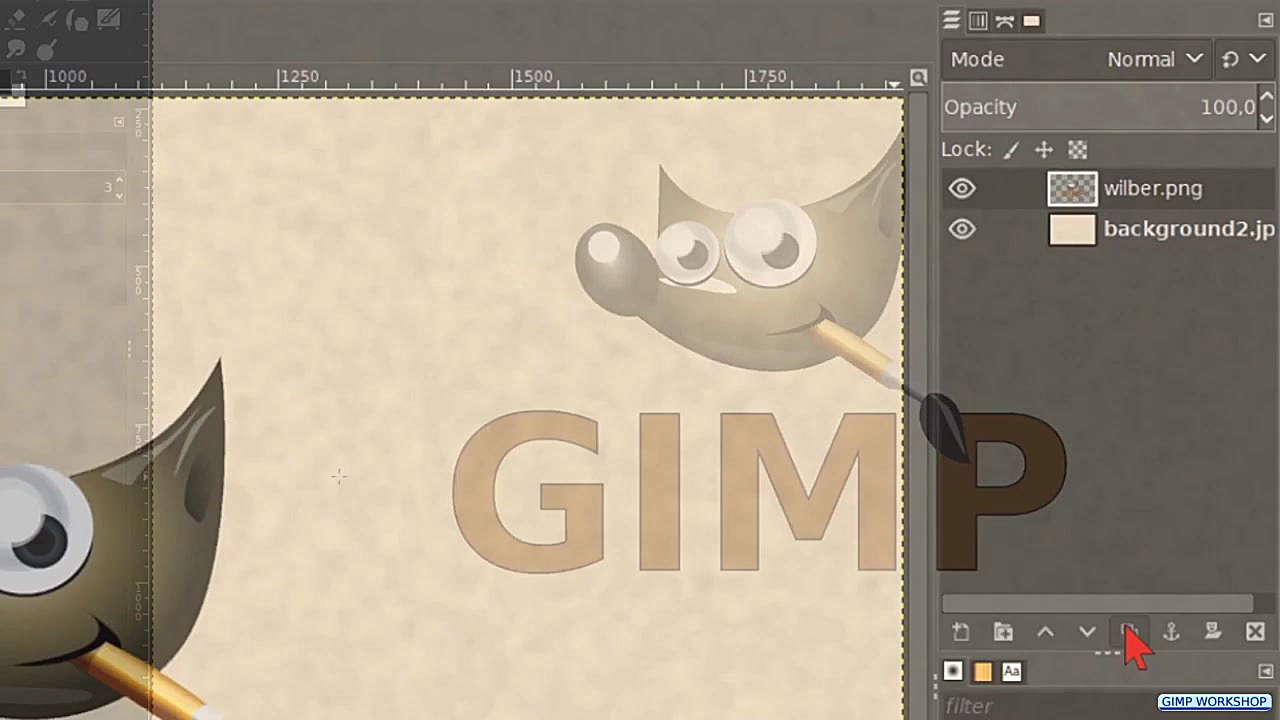Viewport: 1280px width, 720px height.
Task: Raise the selected layer one step
Action: (1045, 632)
